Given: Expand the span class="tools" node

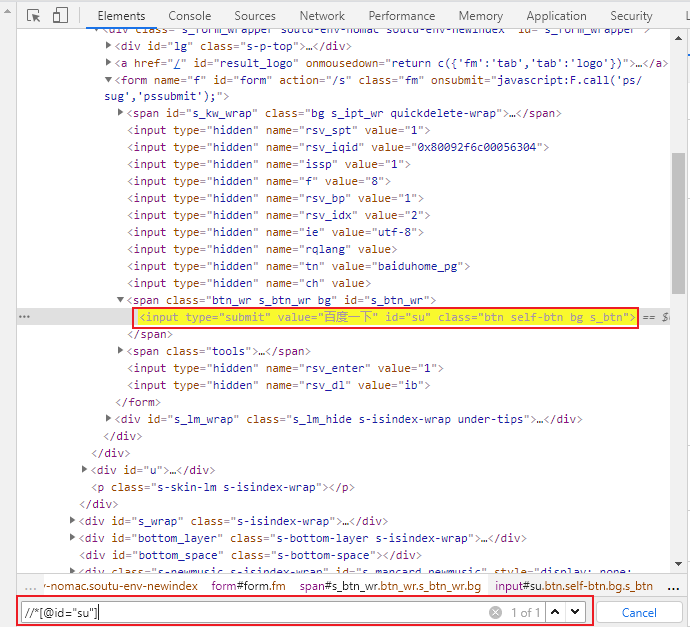Looking at the screenshot, I should [120, 350].
